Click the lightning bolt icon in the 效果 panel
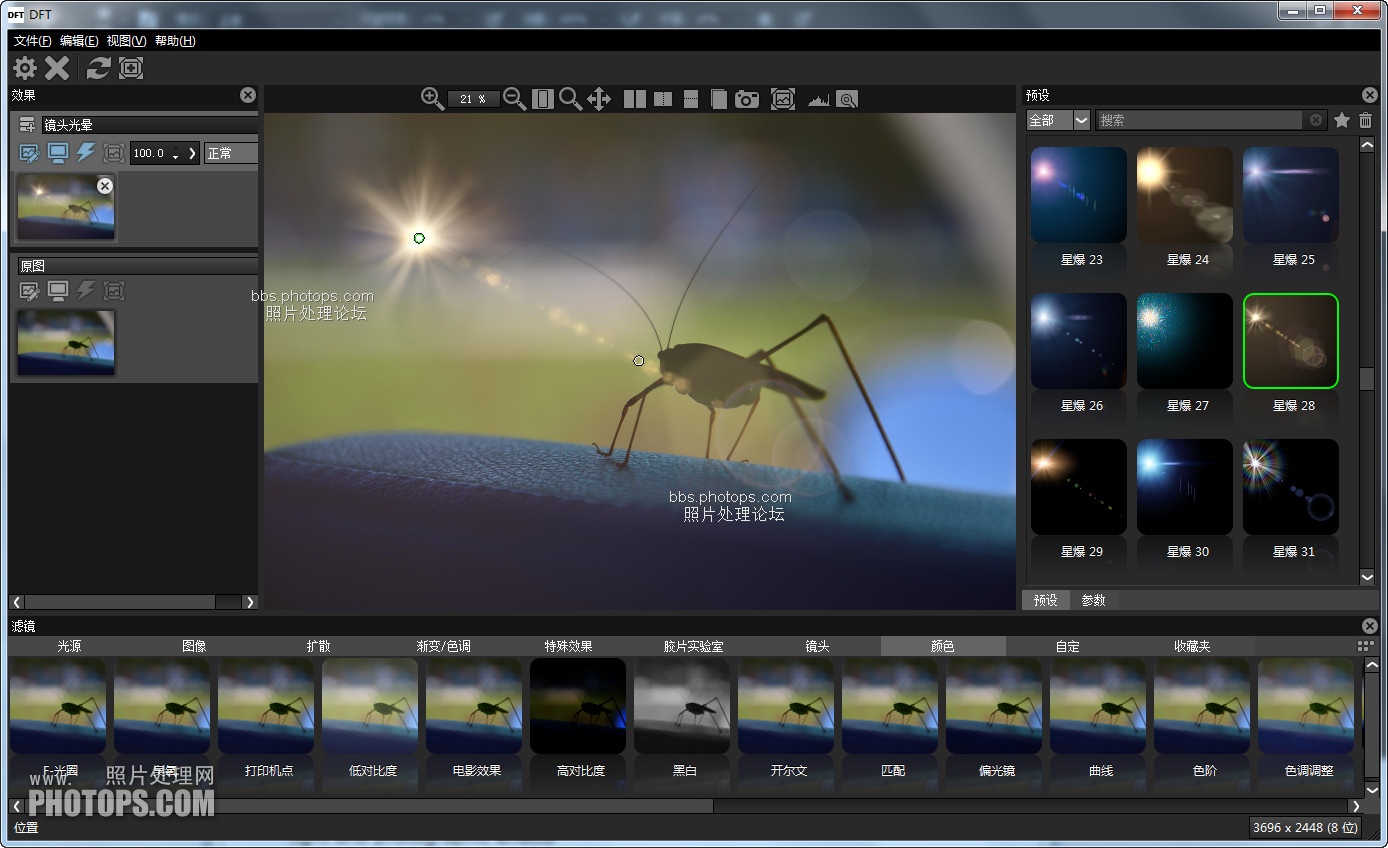The width and height of the screenshot is (1388, 848). coord(86,153)
